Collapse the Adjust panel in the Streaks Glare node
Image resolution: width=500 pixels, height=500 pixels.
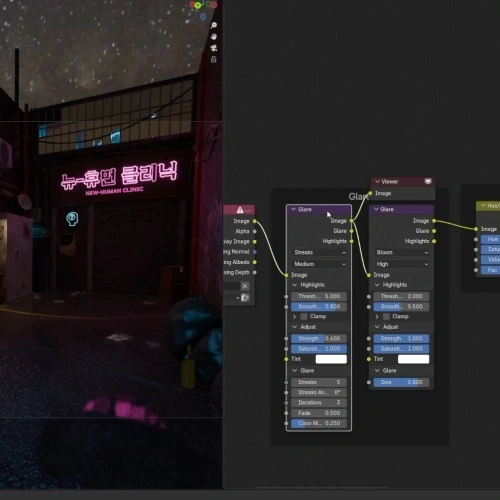coord(295,327)
